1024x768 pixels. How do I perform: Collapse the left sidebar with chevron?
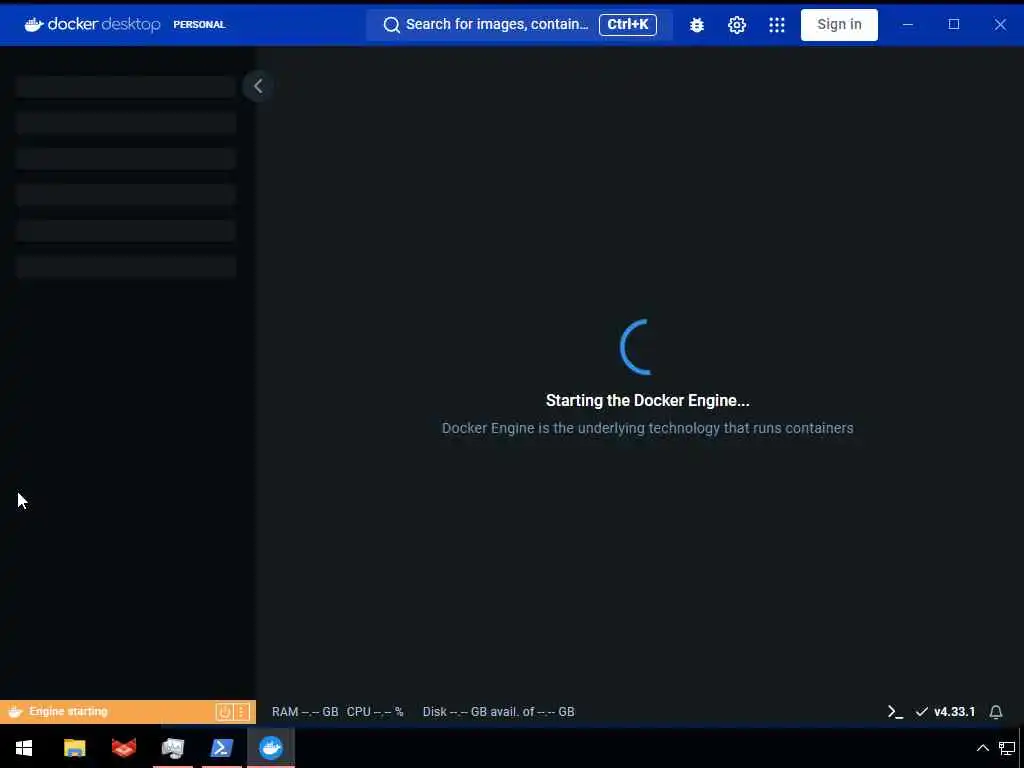coord(258,86)
